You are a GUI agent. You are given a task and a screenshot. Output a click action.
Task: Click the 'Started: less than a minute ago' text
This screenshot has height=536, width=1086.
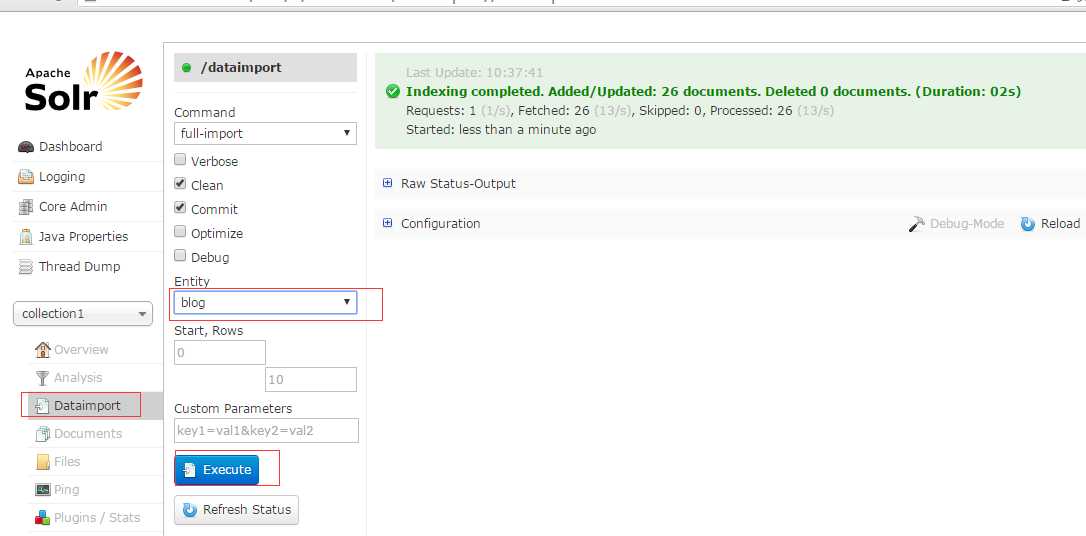[x=501, y=129]
